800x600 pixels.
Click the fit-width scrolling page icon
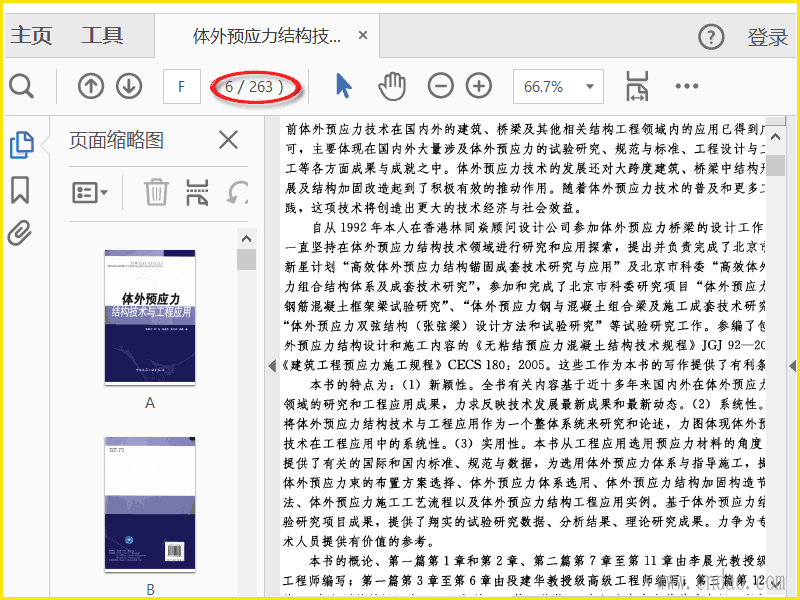(x=637, y=86)
